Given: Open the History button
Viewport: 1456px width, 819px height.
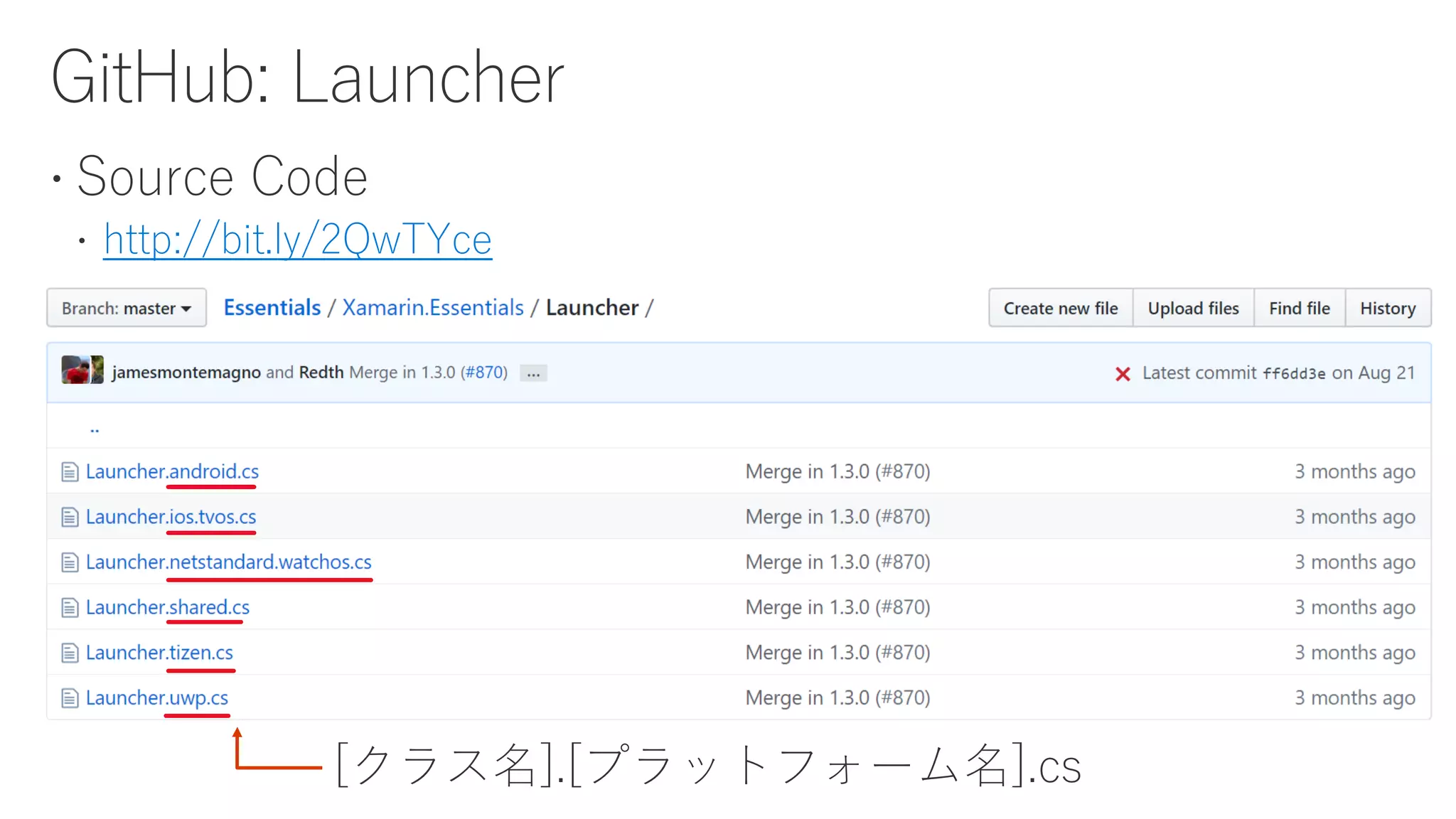Looking at the screenshot, I should click(1388, 308).
